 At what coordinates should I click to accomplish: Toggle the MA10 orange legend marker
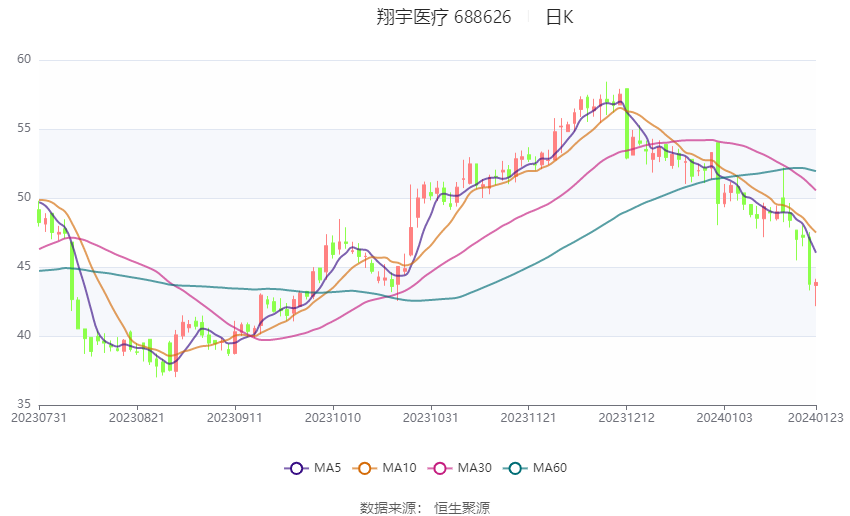click(364, 468)
